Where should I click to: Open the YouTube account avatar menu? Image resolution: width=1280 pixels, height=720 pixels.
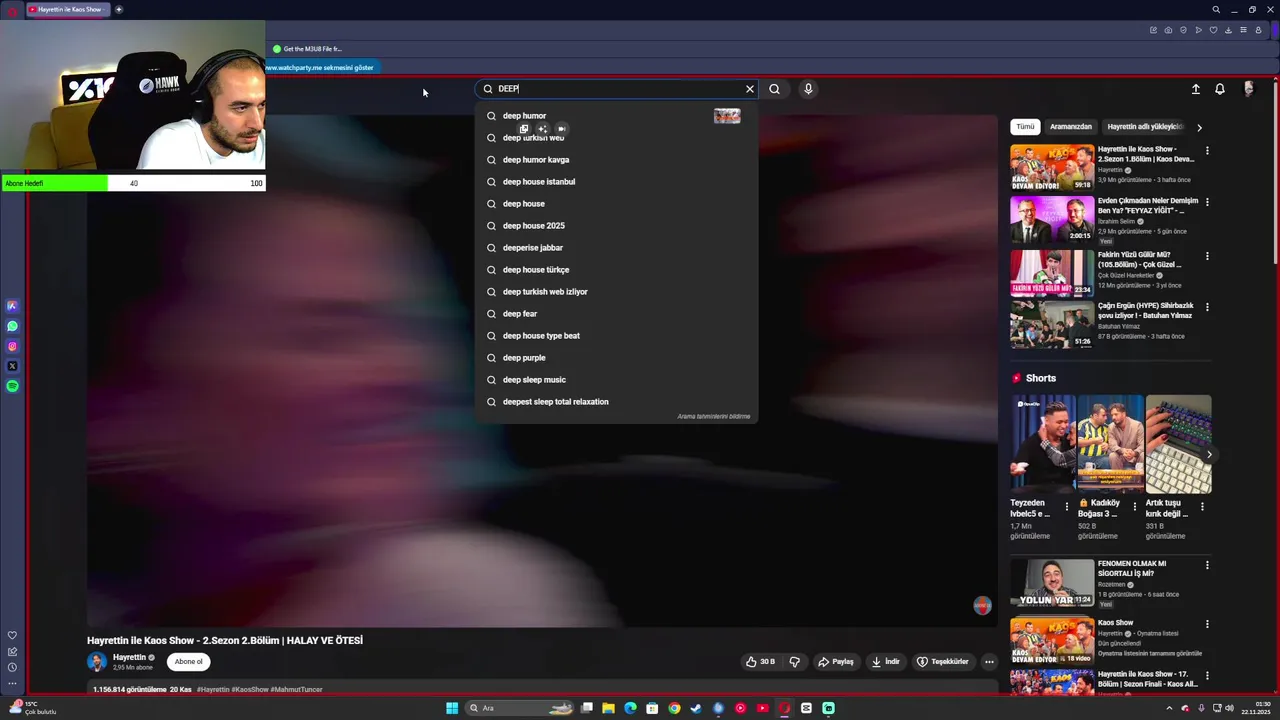click(x=1248, y=89)
